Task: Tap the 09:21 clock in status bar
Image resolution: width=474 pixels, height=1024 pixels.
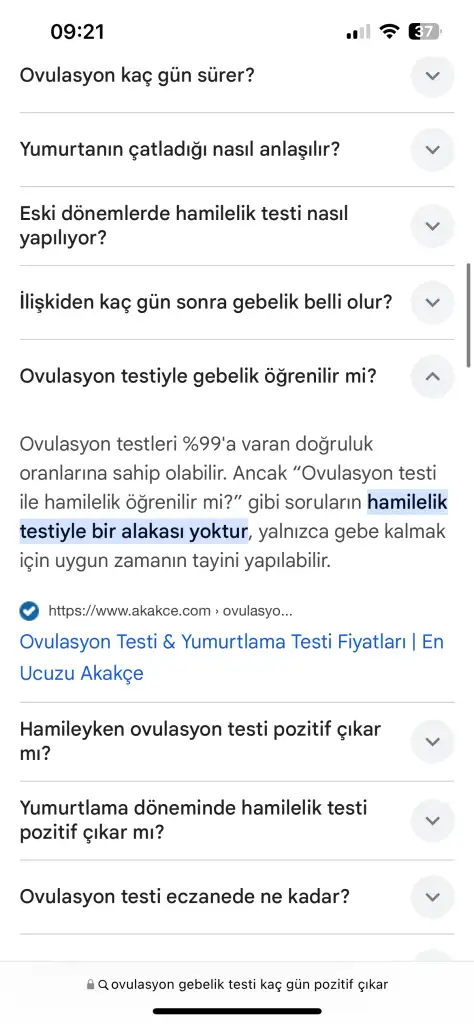Action: click(x=77, y=31)
